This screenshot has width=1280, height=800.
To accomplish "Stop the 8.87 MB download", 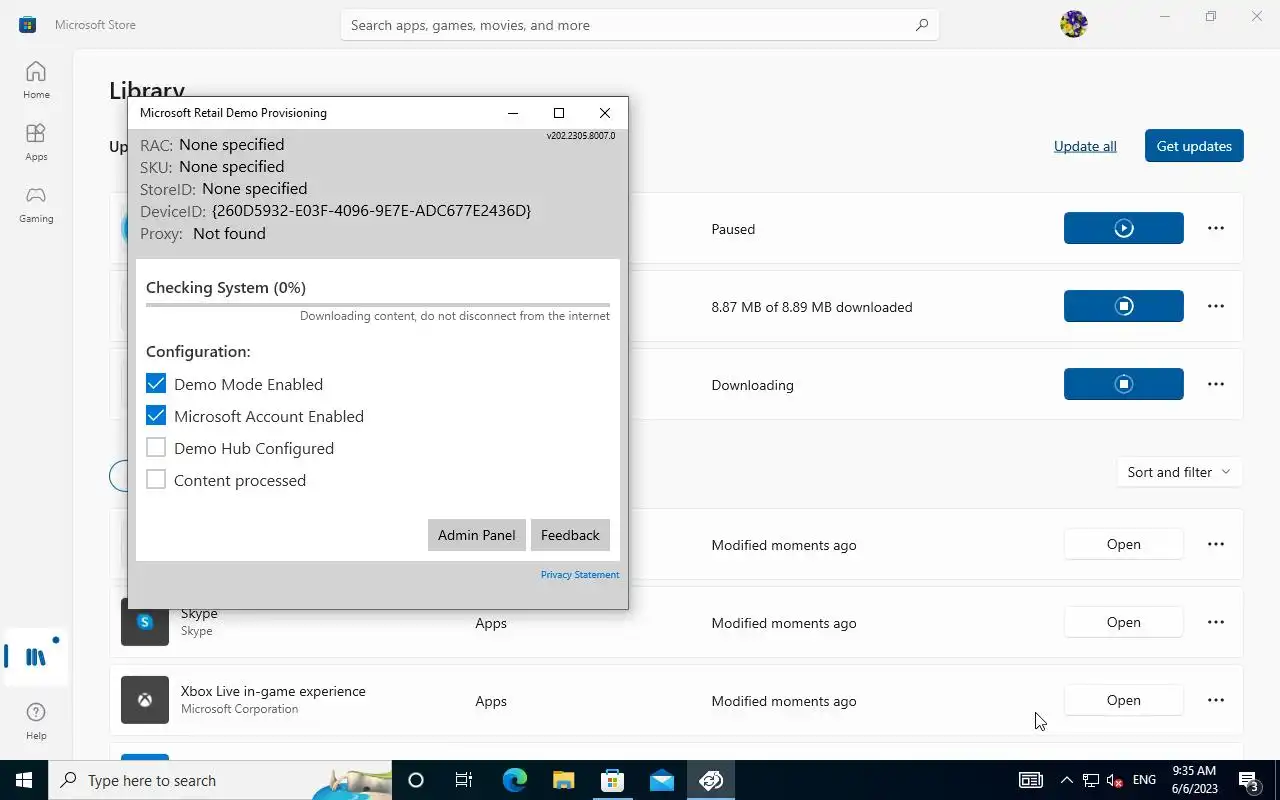I will point(1123,306).
